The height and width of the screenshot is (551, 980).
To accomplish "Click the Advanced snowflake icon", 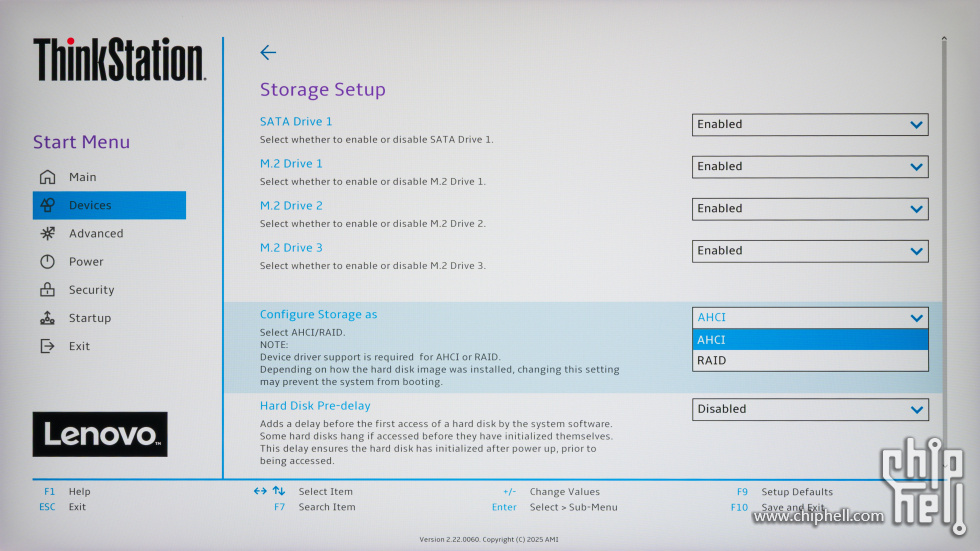I will [x=48, y=233].
